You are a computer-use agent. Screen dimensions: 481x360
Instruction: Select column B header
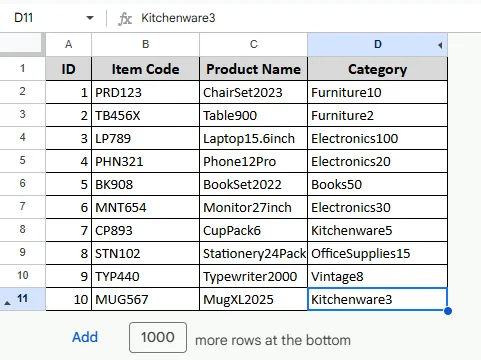[x=146, y=44]
